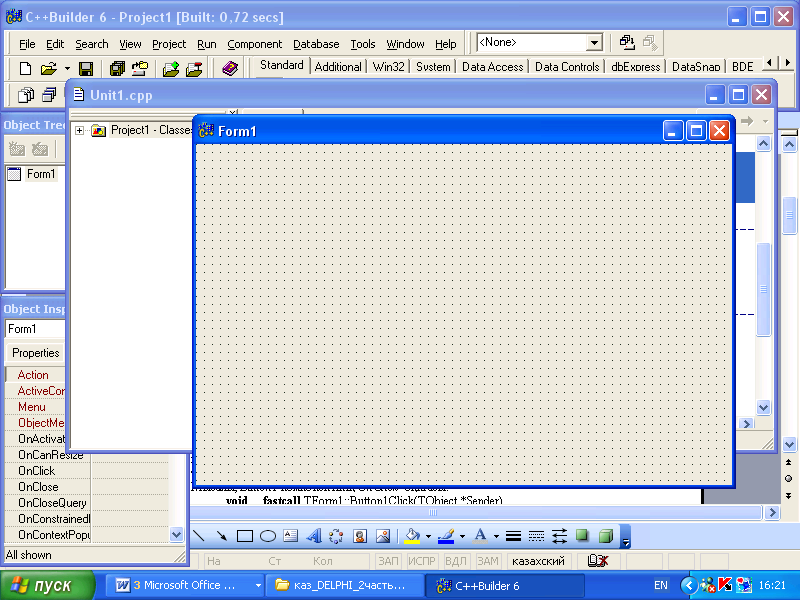Viewport: 800px width, 600px height.
Task: Open the Project menu
Action: tap(169, 44)
